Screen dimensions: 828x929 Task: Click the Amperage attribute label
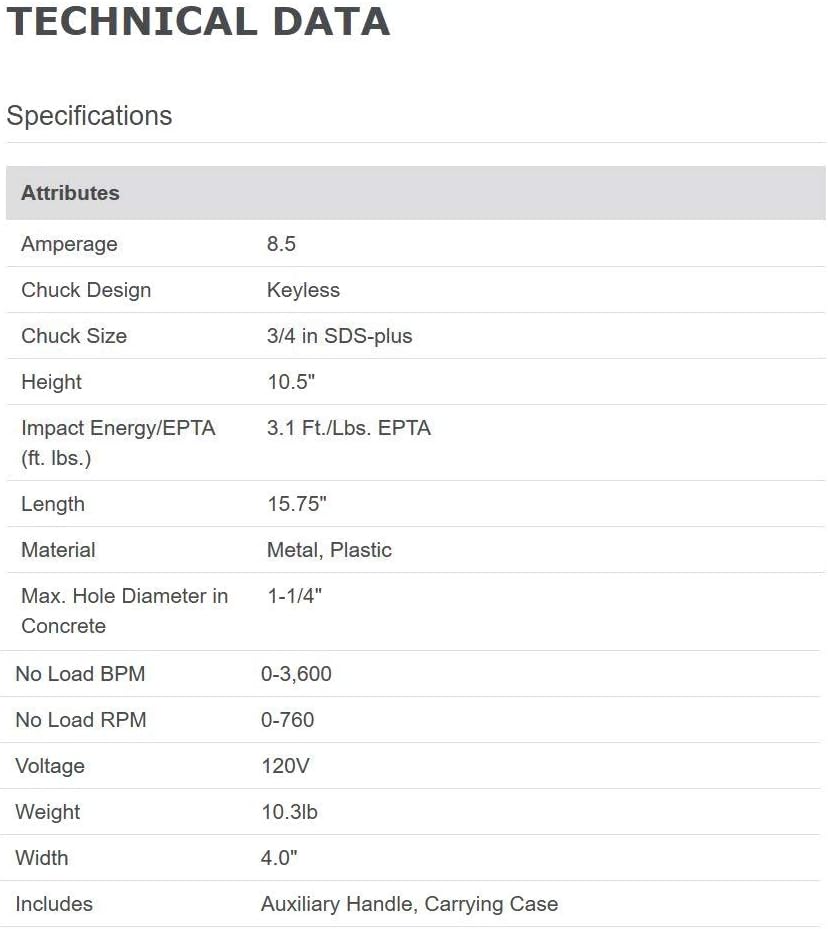tap(69, 244)
